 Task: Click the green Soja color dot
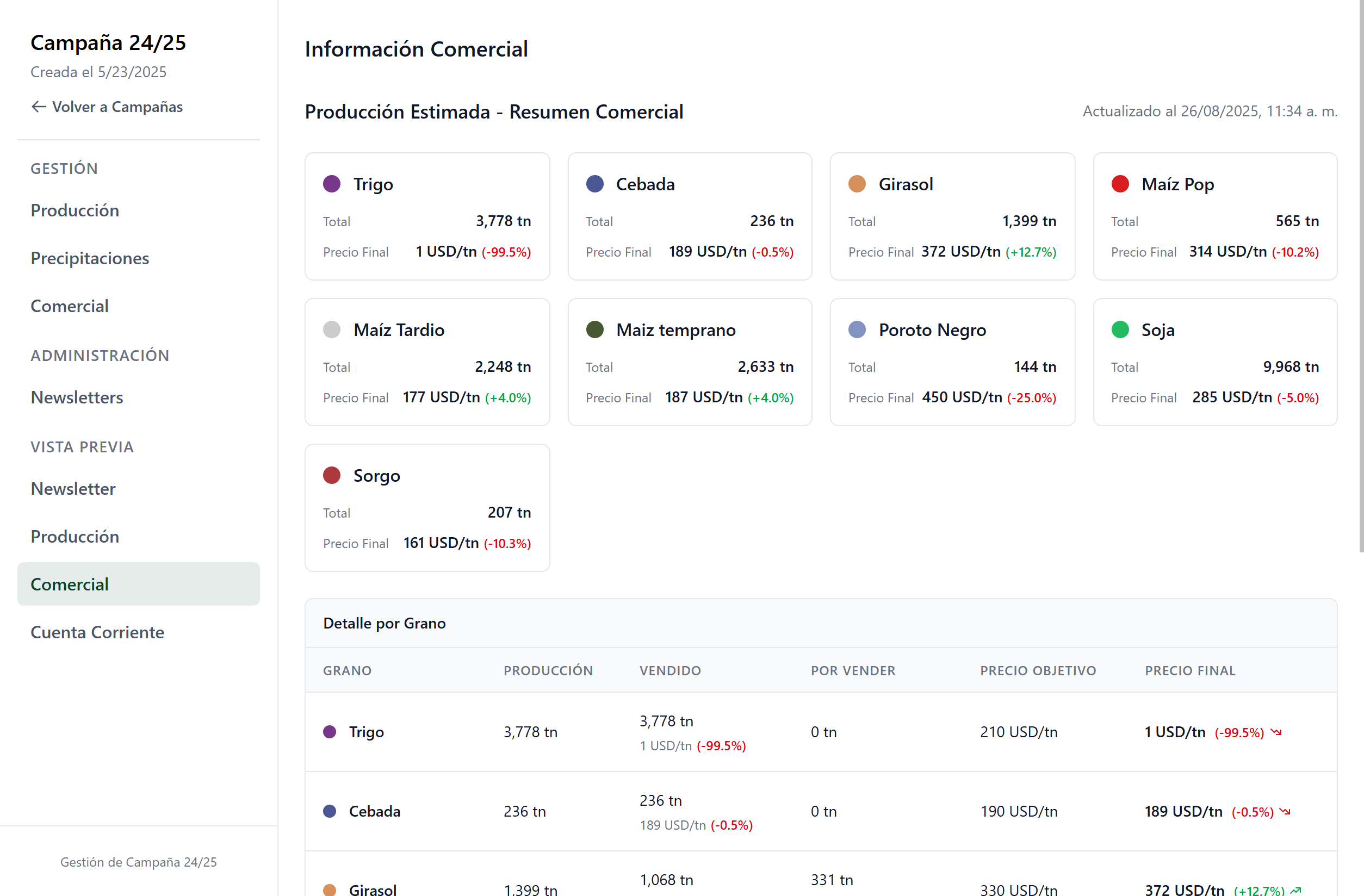1120,329
